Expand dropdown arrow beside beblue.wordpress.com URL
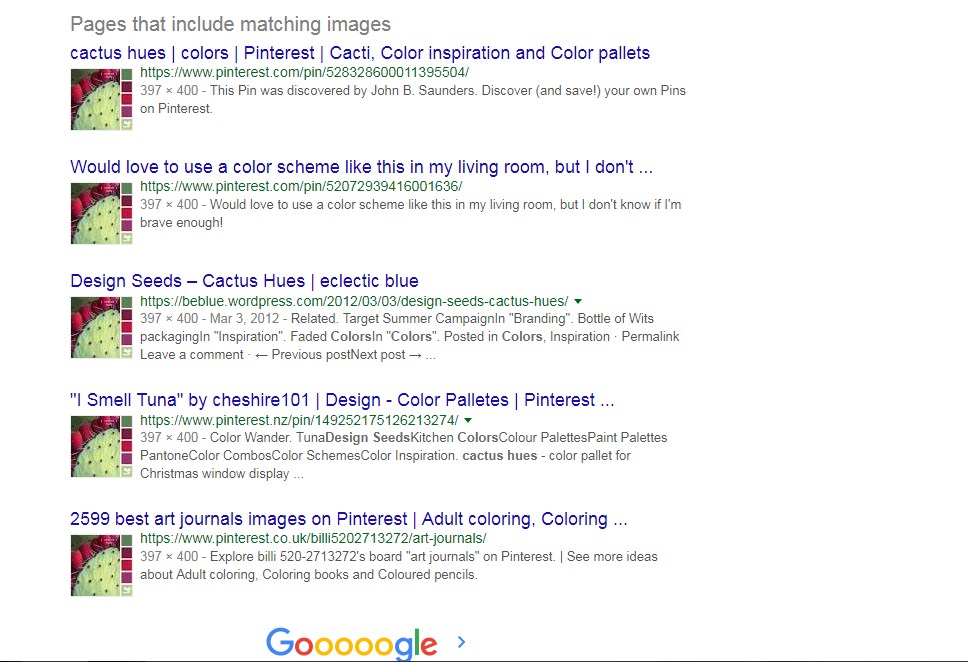The height and width of the screenshot is (662, 968). [x=578, y=301]
